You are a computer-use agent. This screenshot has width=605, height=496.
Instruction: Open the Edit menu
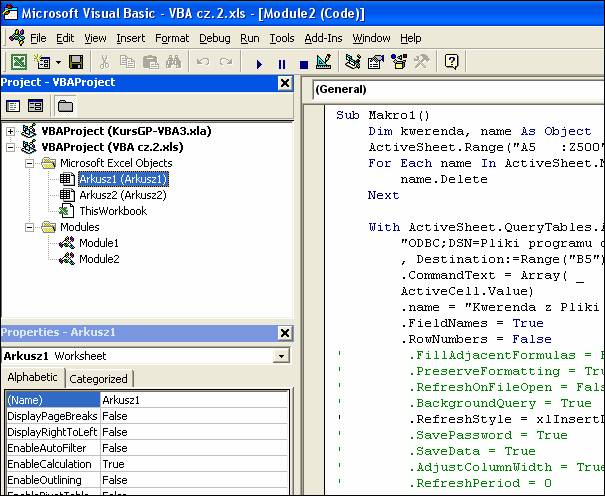65,38
